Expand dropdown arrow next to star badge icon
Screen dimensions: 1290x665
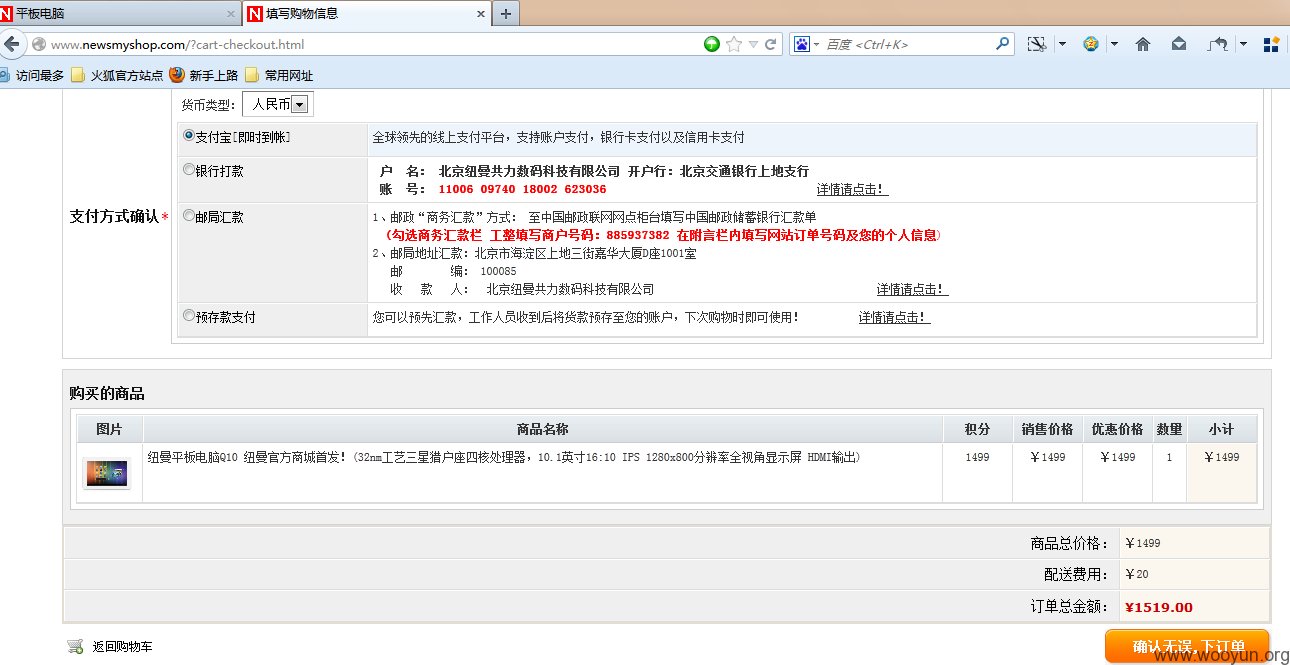1115,44
